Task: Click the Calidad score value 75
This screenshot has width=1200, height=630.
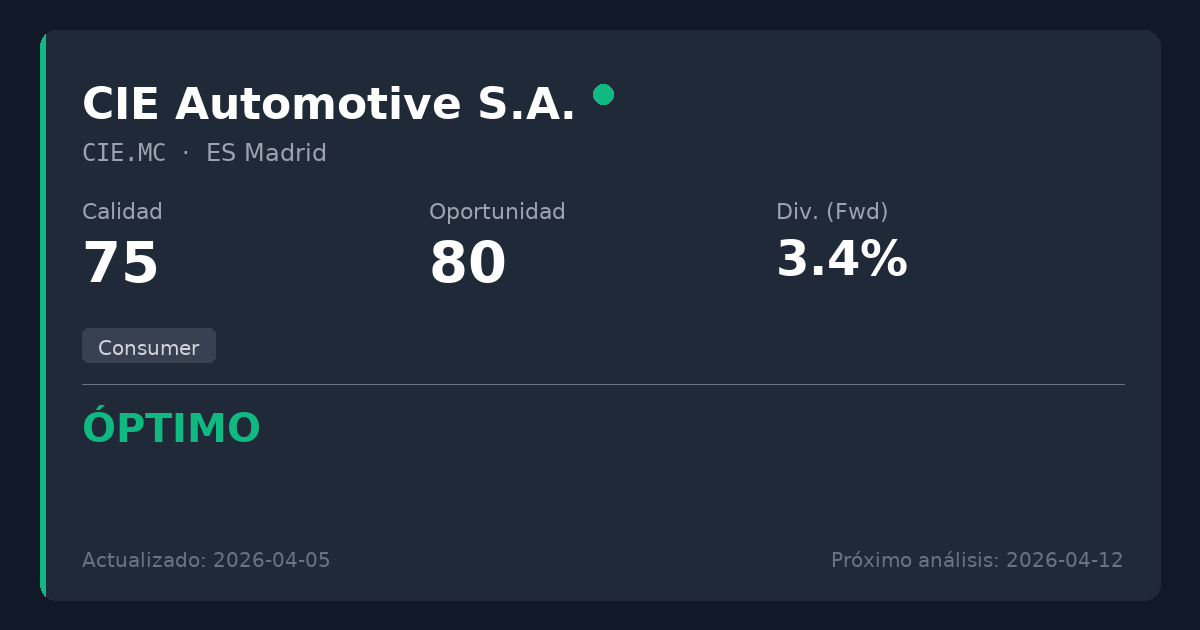Action: click(x=121, y=264)
